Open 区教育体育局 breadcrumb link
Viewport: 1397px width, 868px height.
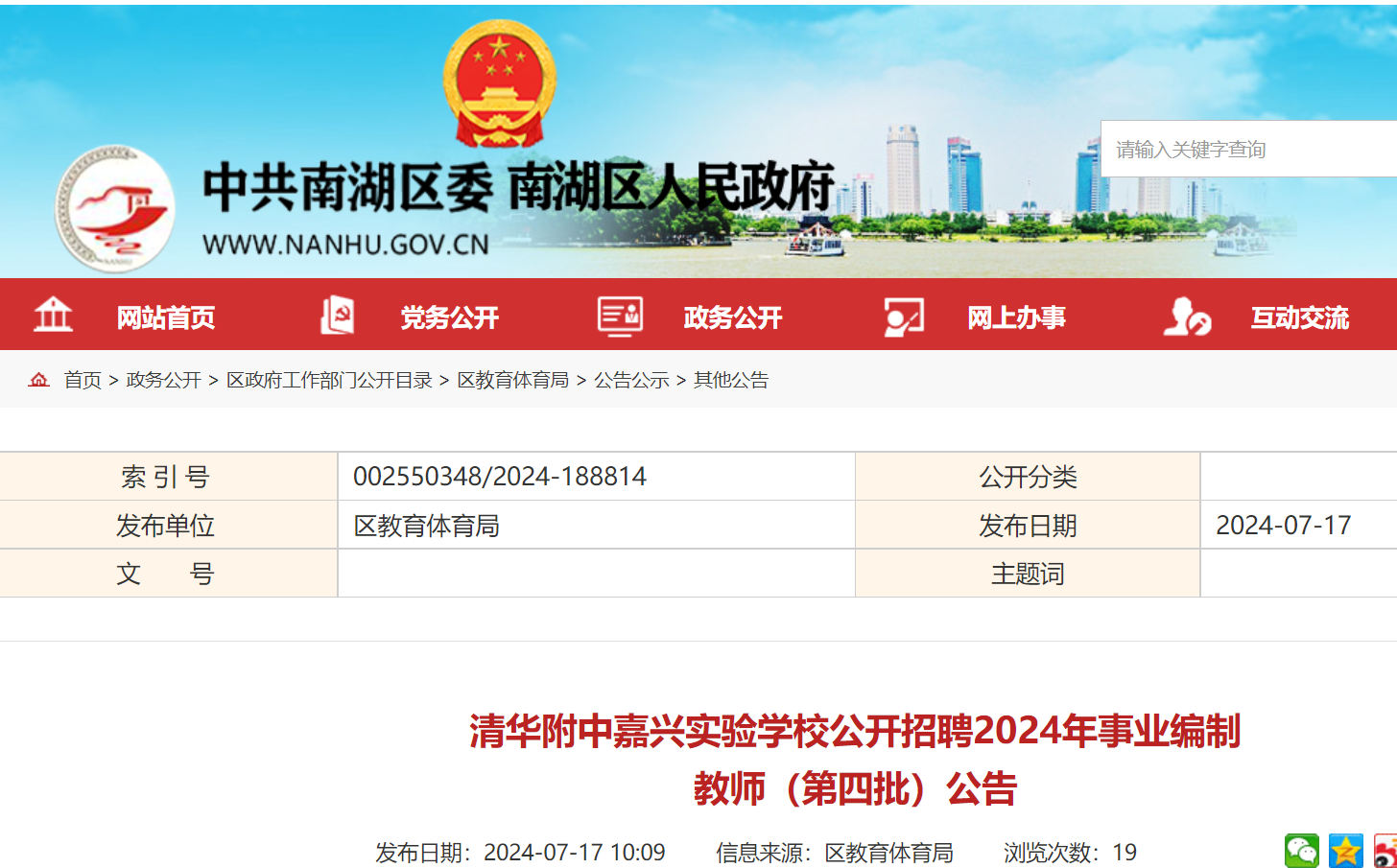(513, 380)
